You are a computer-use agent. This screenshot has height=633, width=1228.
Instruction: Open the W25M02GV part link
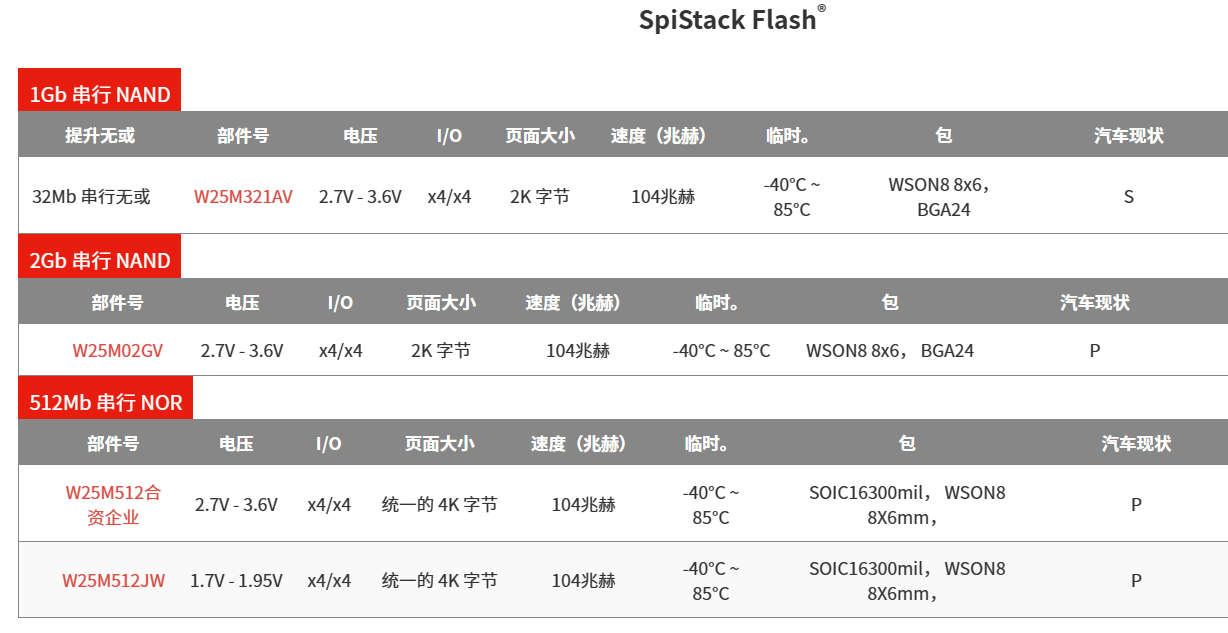click(117, 351)
